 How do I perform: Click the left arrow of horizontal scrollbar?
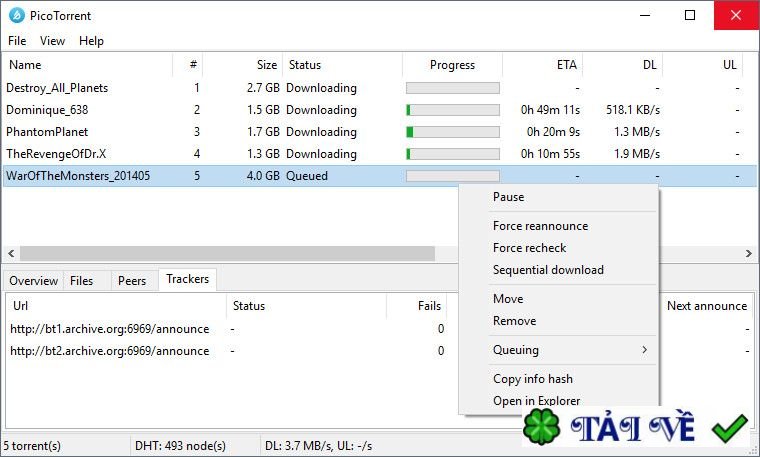tap(11, 253)
